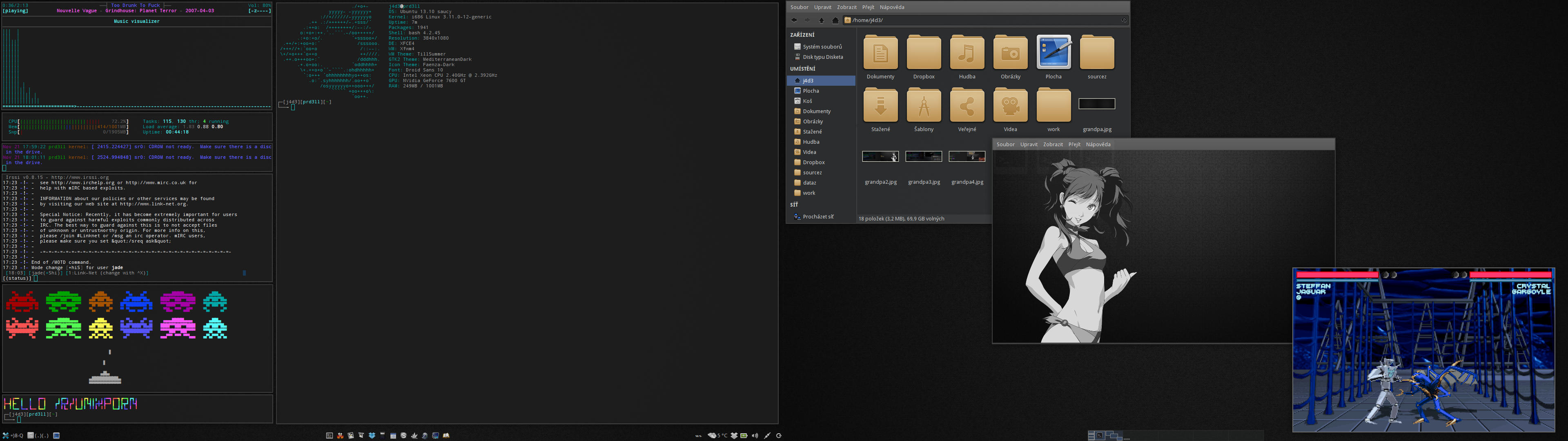Click the volume speaker tray icon
The image size is (1568, 441).
coord(755,436)
